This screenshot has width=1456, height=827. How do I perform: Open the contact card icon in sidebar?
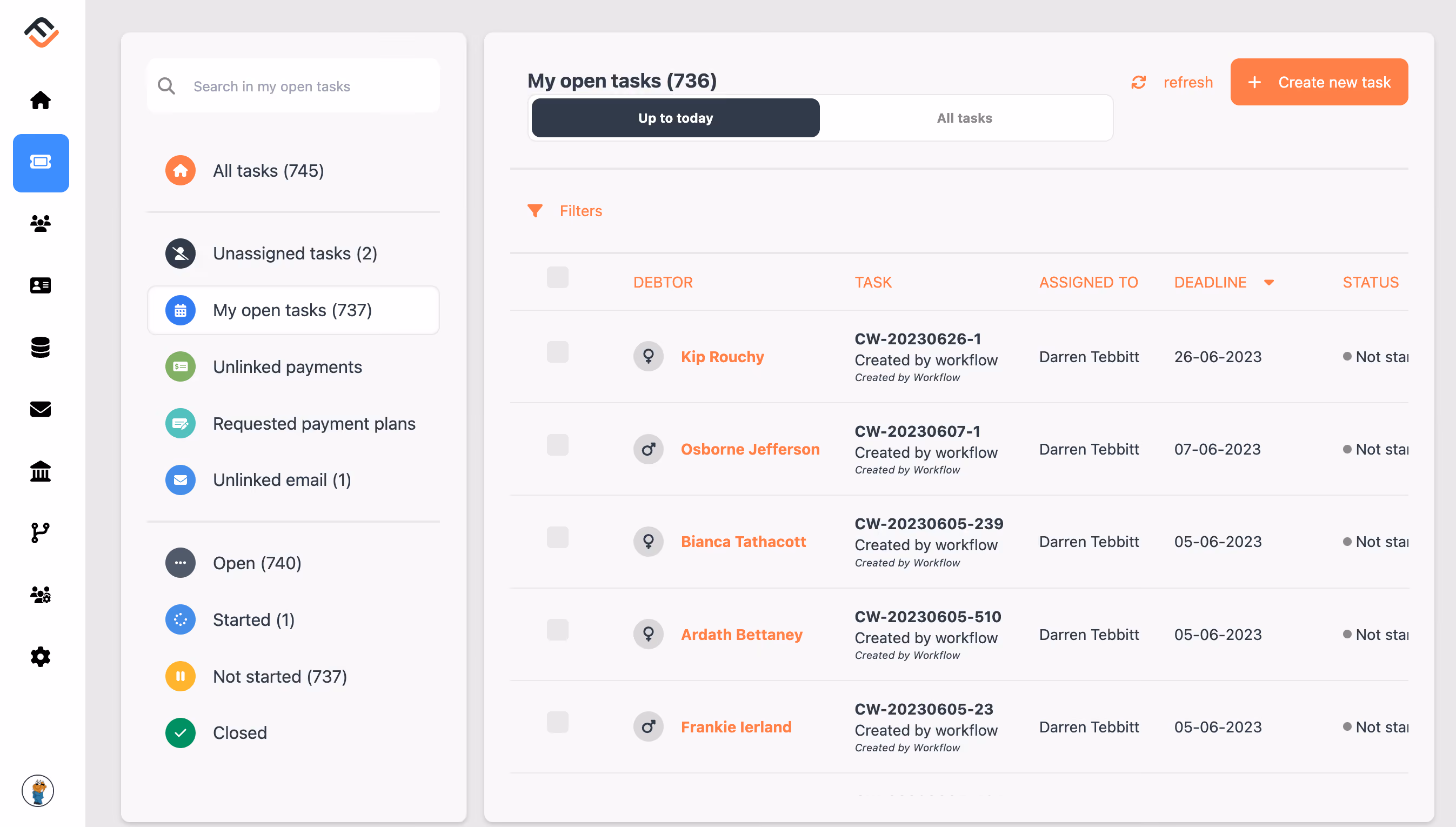coord(41,285)
